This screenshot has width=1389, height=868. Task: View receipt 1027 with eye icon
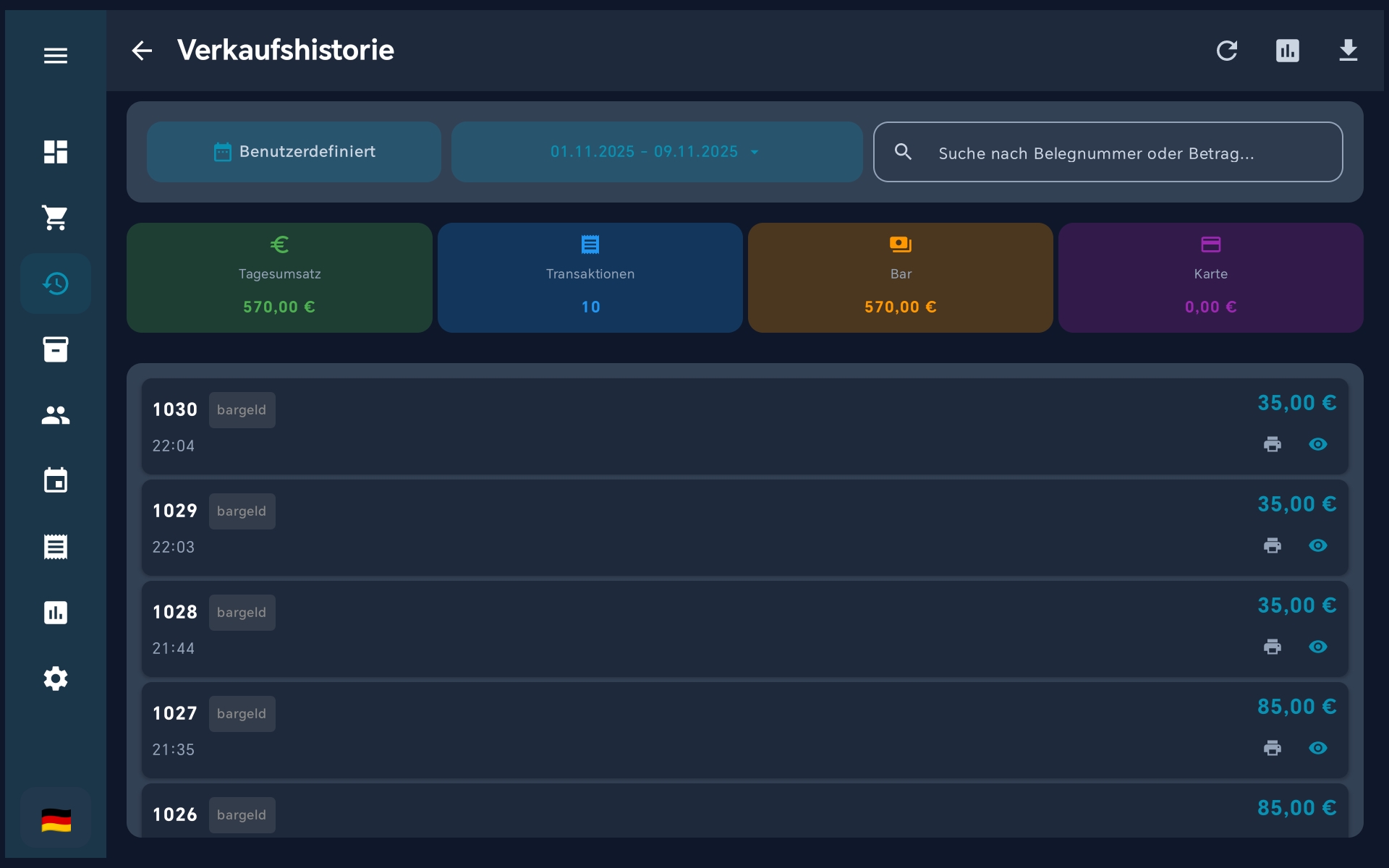click(x=1318, y=748)
